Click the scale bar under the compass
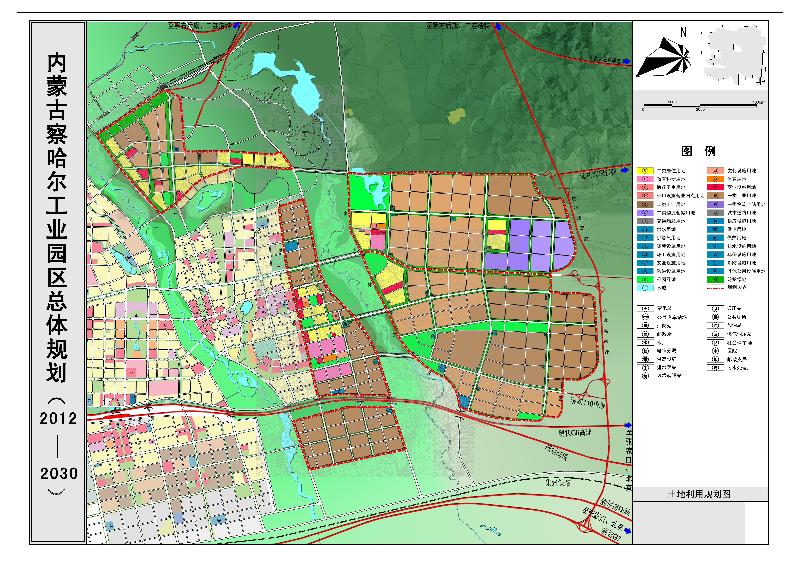This screenshot has height=565, width=800. 703,104
